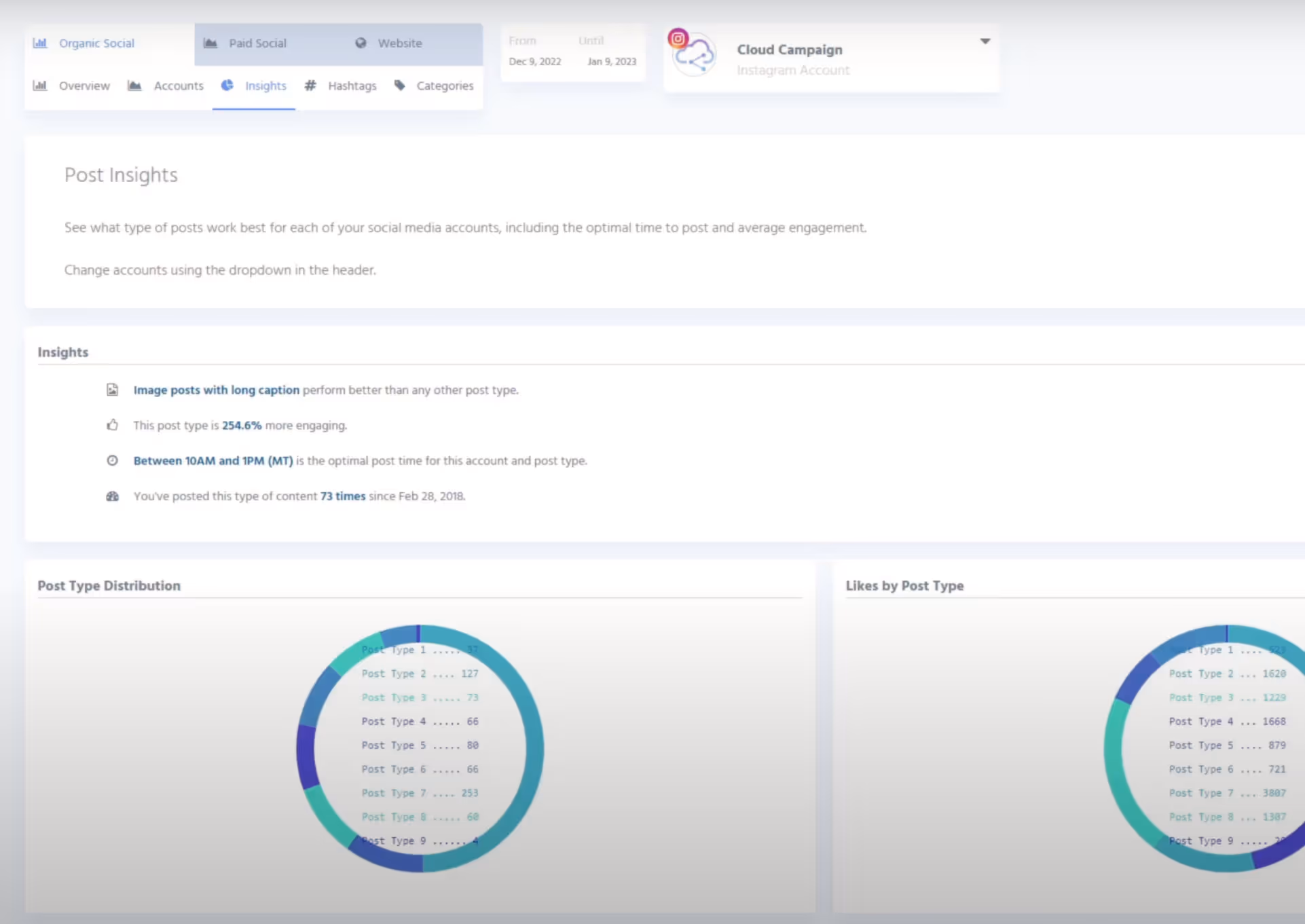Click the clock icon beside optimal time
Image resolution: width=1305 pixels, height=924 pixels.
point(113,461)
